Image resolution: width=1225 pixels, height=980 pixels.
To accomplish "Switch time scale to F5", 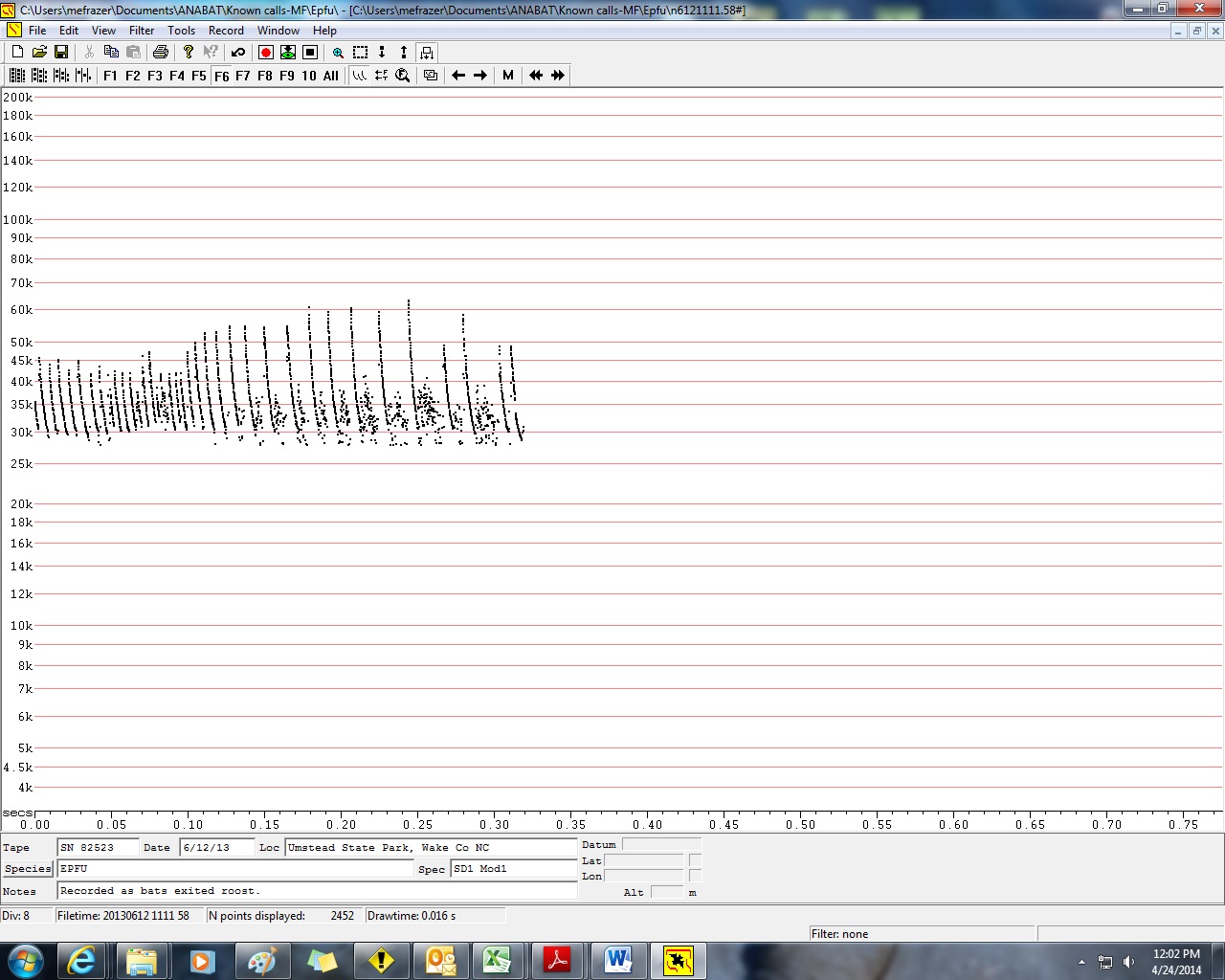I will click(199, 76).
